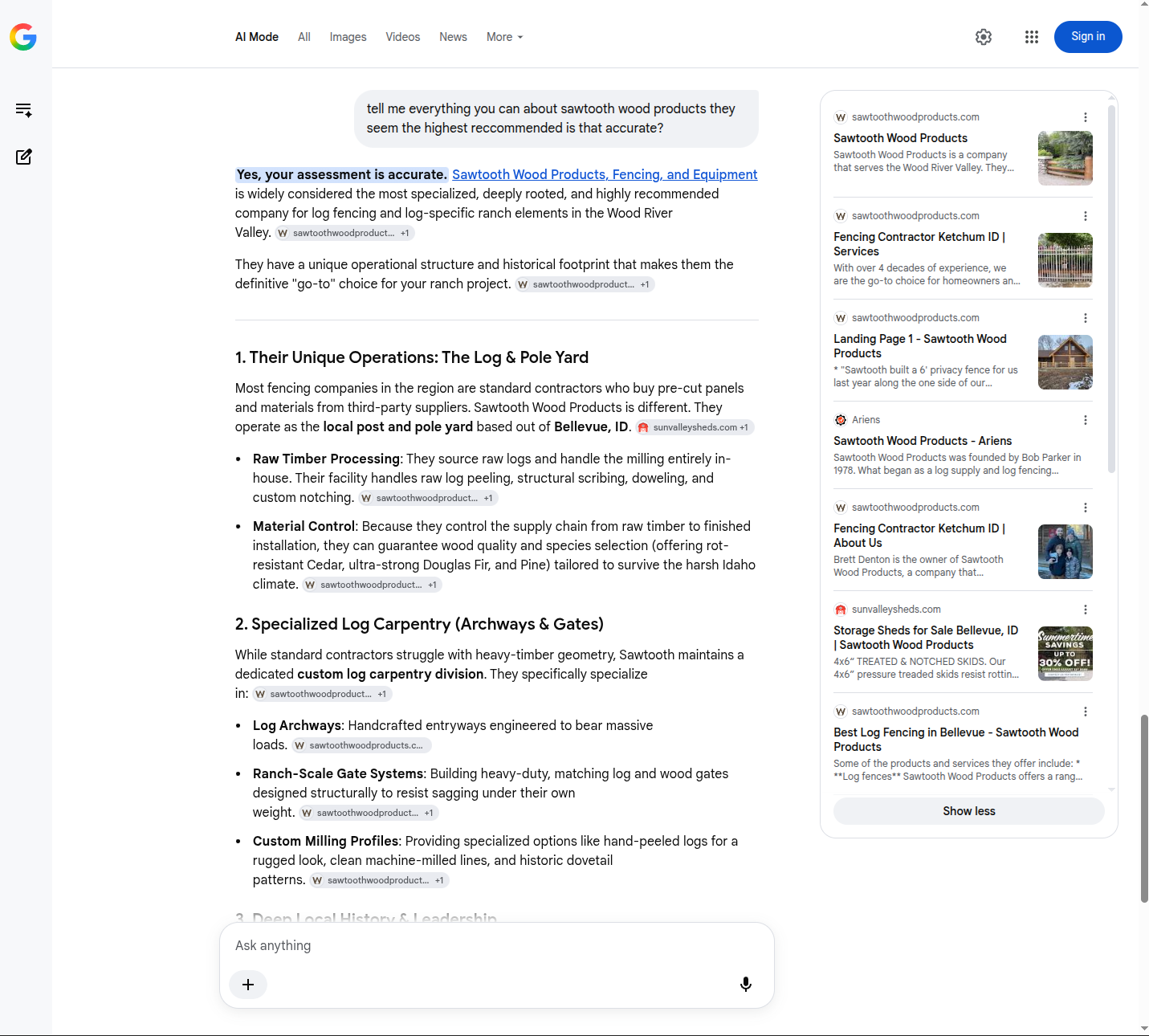Open options menu for Landing Page 1 source
The height and width of the screenshot is (1036, 1149).
1086,318
